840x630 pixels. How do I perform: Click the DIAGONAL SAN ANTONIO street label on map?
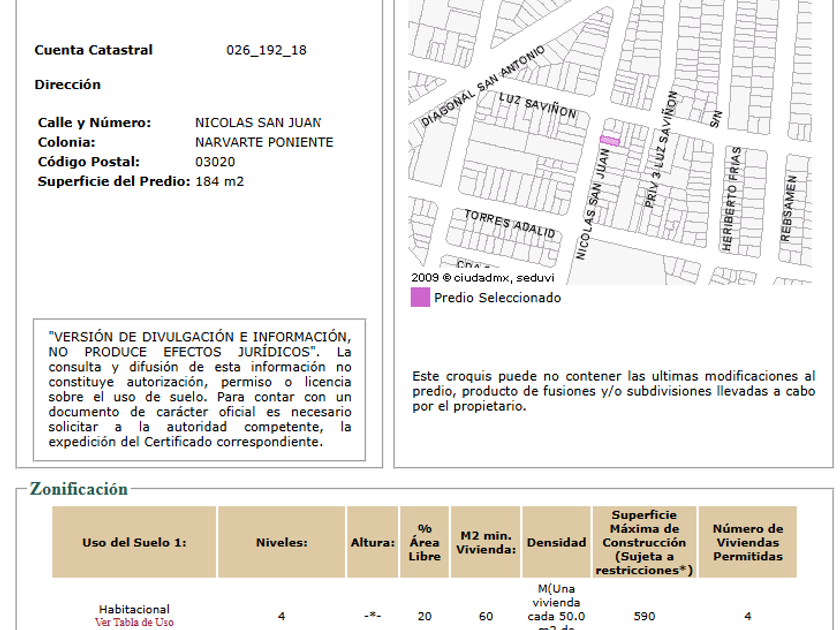483,86
